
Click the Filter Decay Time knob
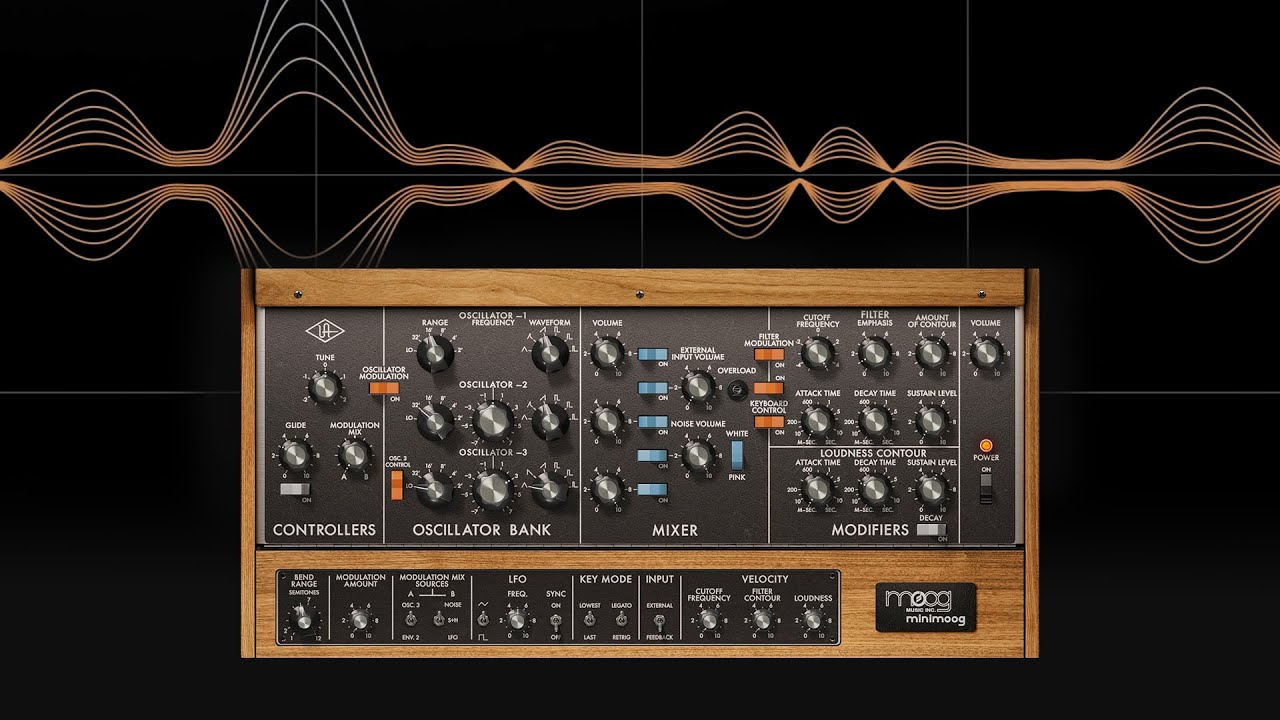(875, 421)
